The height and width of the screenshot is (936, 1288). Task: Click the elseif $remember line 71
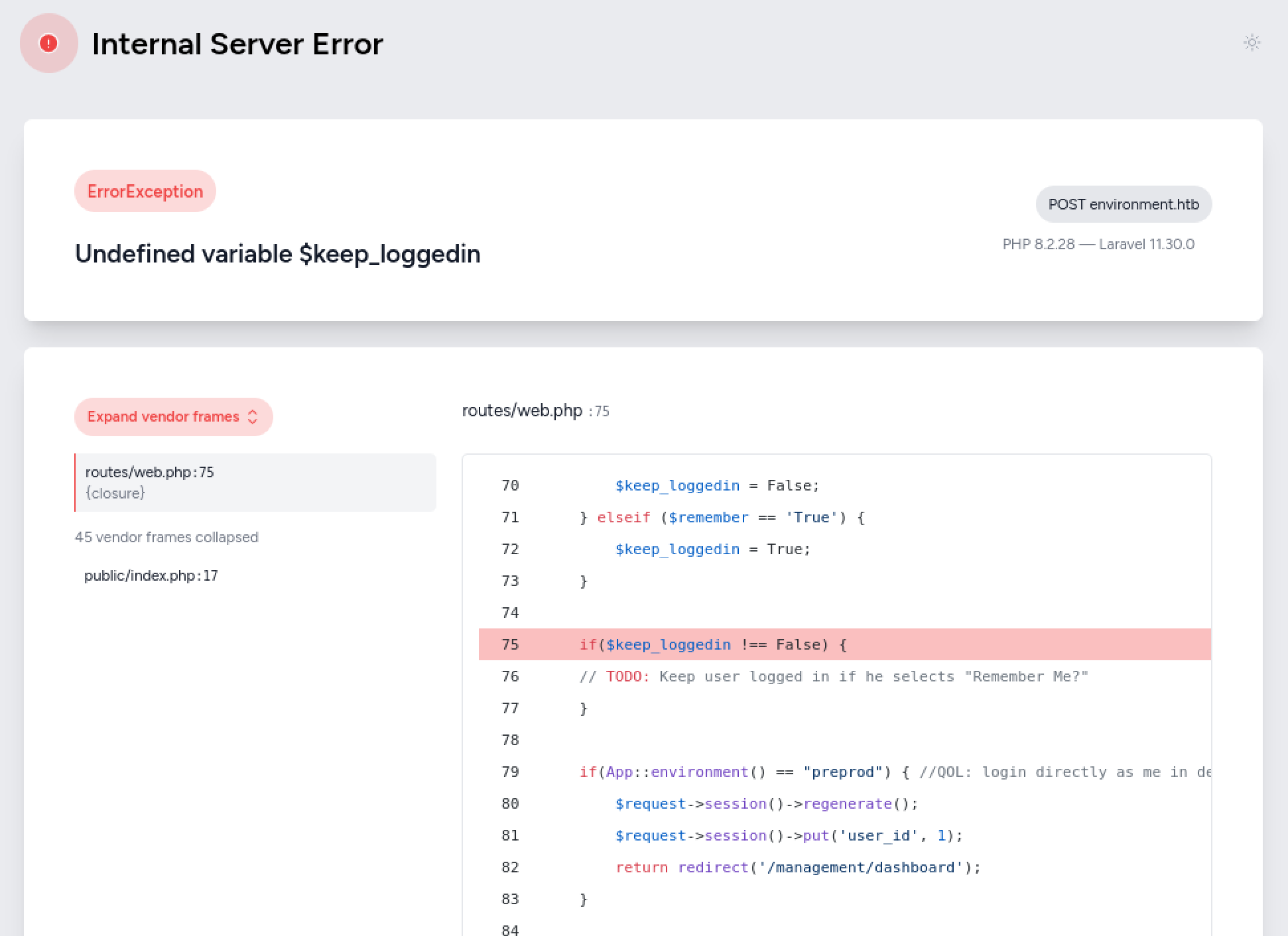point(722,517)
